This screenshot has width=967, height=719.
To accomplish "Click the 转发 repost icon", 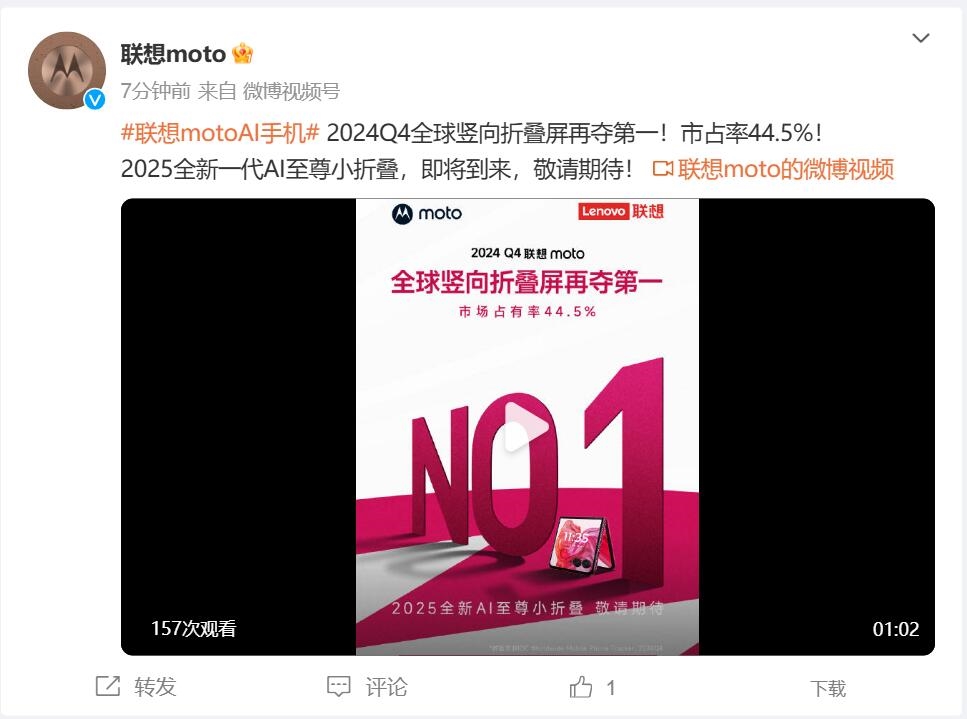I will coord(108,686).
